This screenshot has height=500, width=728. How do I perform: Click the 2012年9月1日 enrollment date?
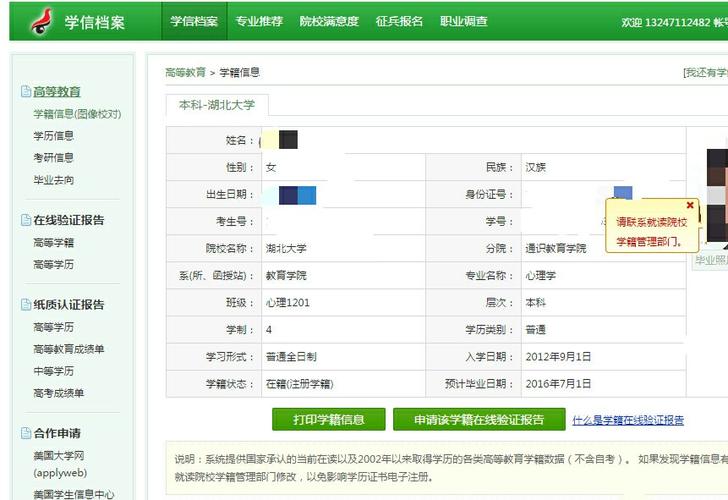coord(558,357)
